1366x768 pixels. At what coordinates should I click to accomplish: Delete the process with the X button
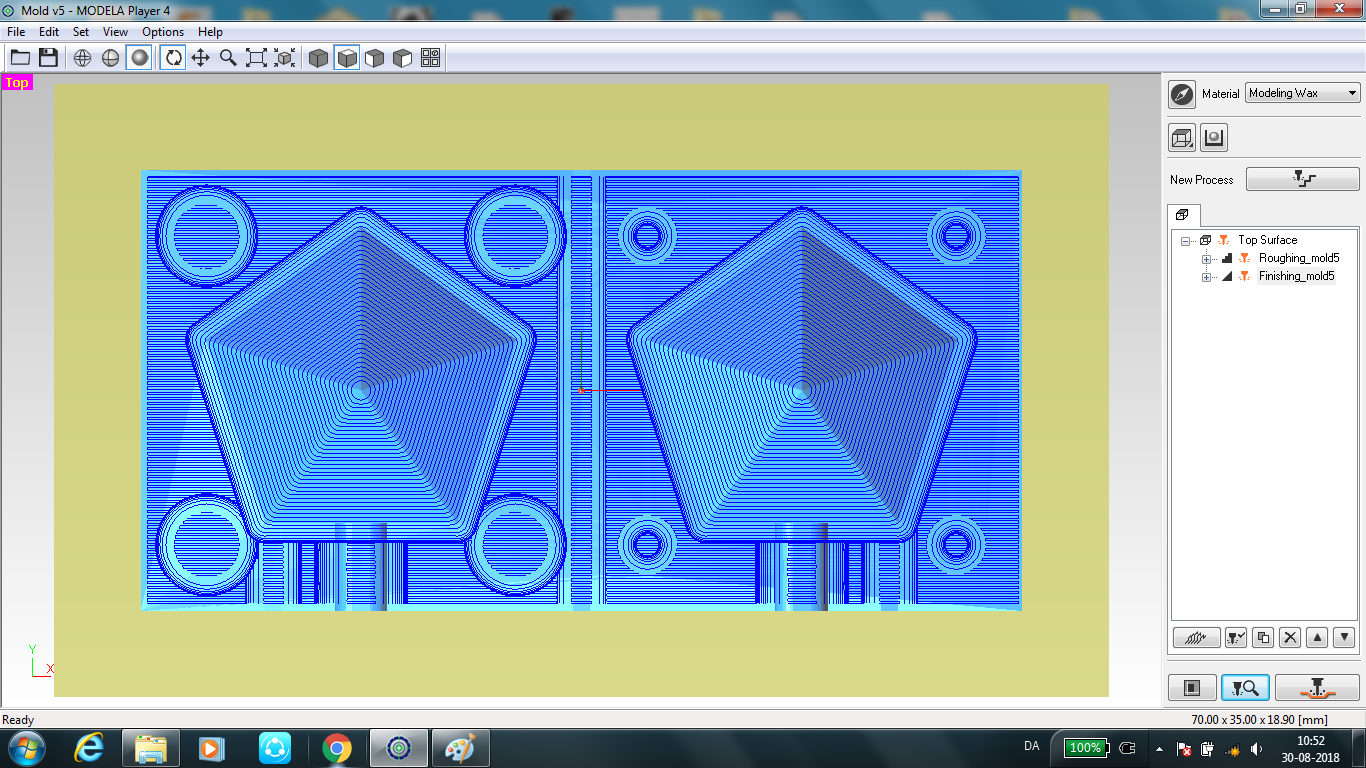1290,637
